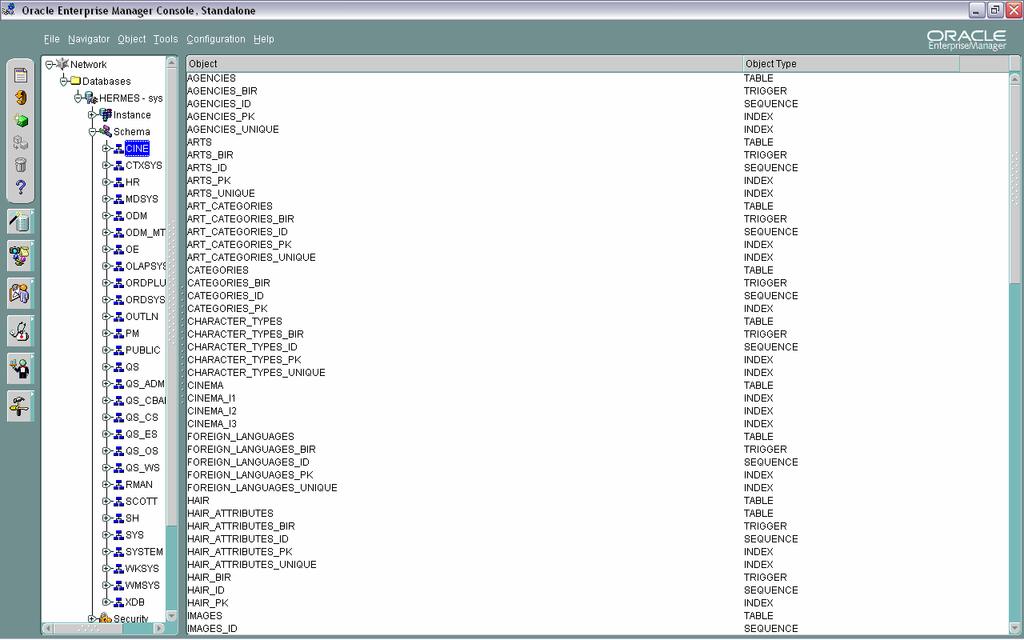Click the Network node icon in tree
The image size is (1024, 640).
click(x=63, y=64)
